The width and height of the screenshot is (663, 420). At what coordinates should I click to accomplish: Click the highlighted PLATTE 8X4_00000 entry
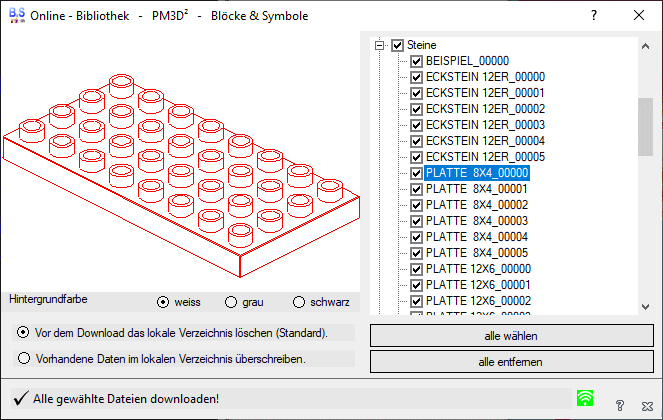click(477, 173)
